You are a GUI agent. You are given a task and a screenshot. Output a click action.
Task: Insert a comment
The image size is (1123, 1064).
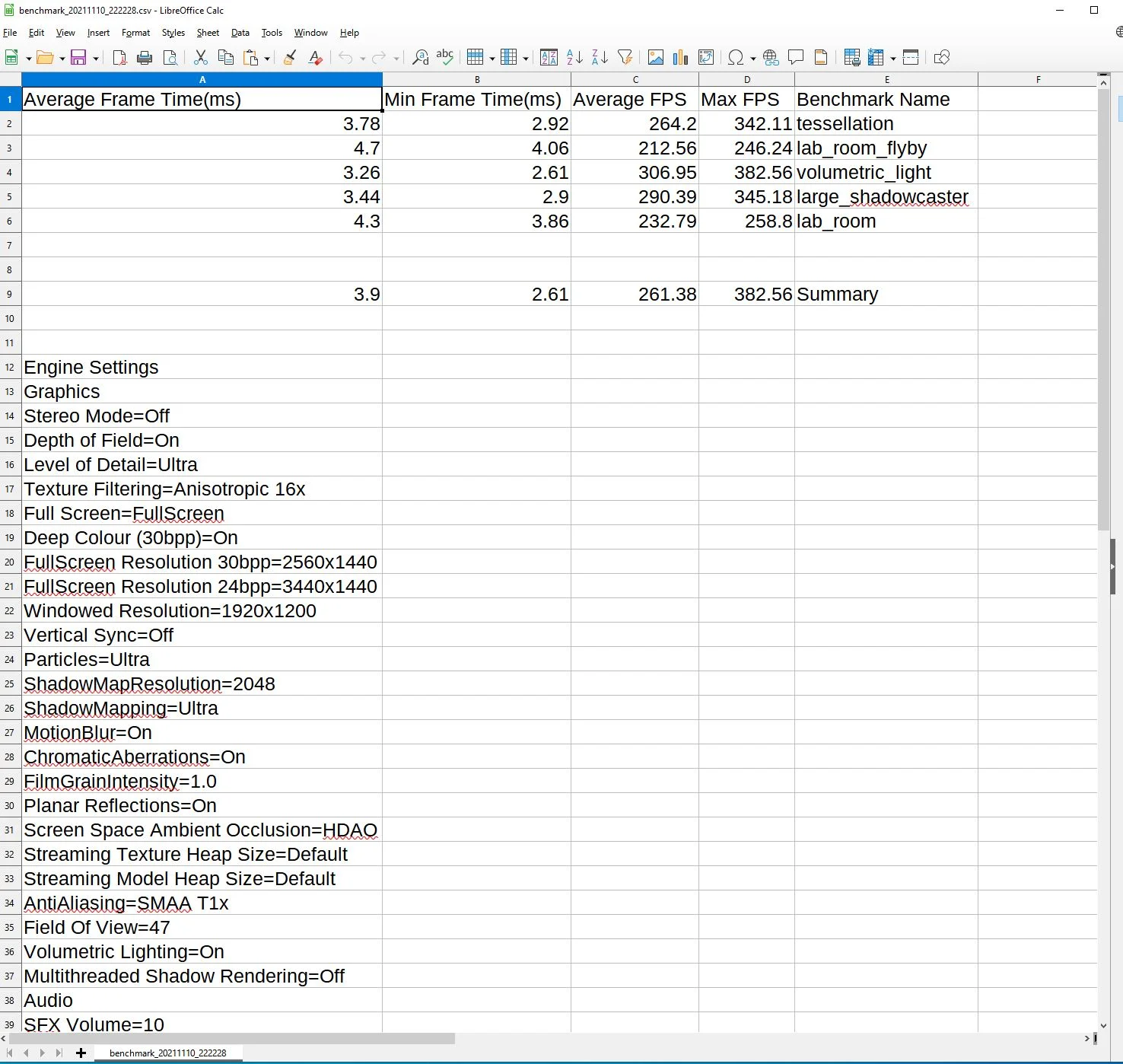tap(796, 58)
